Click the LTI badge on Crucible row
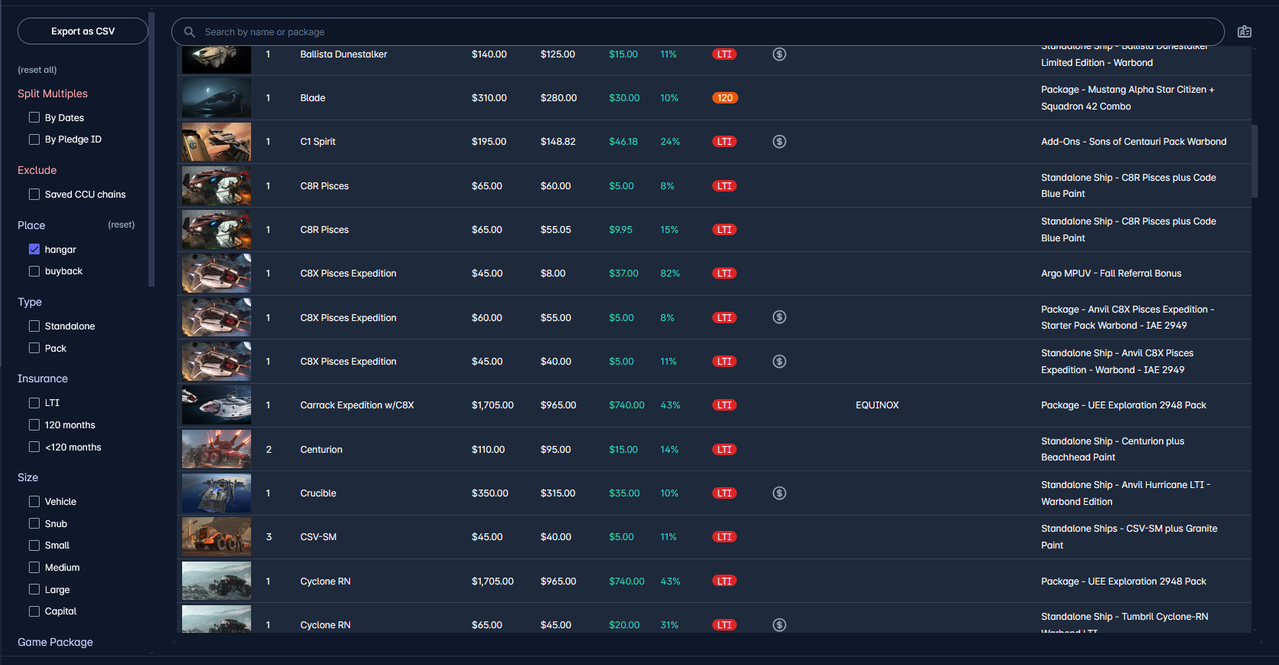 point(725,493)
